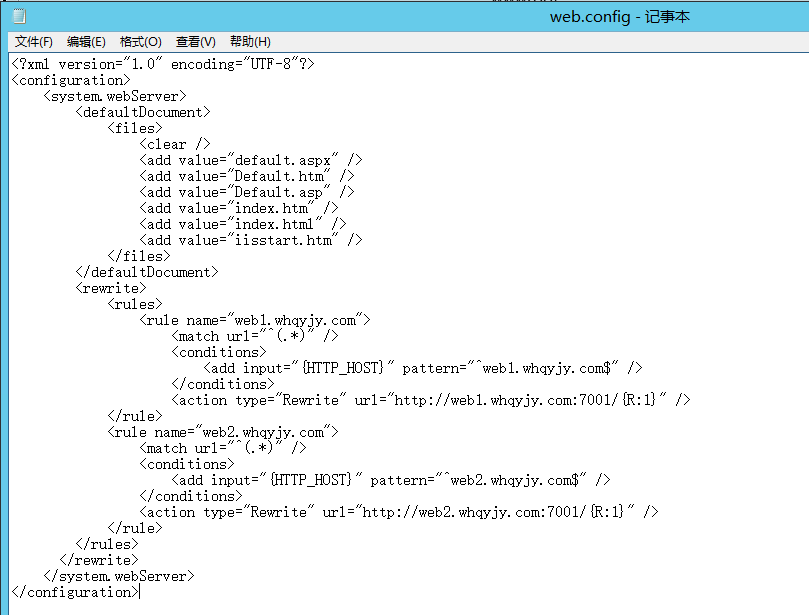Click the HTTP_HOST pattern line for web2.whqyjy.com
809x615 pixels.
click(391, 480)
